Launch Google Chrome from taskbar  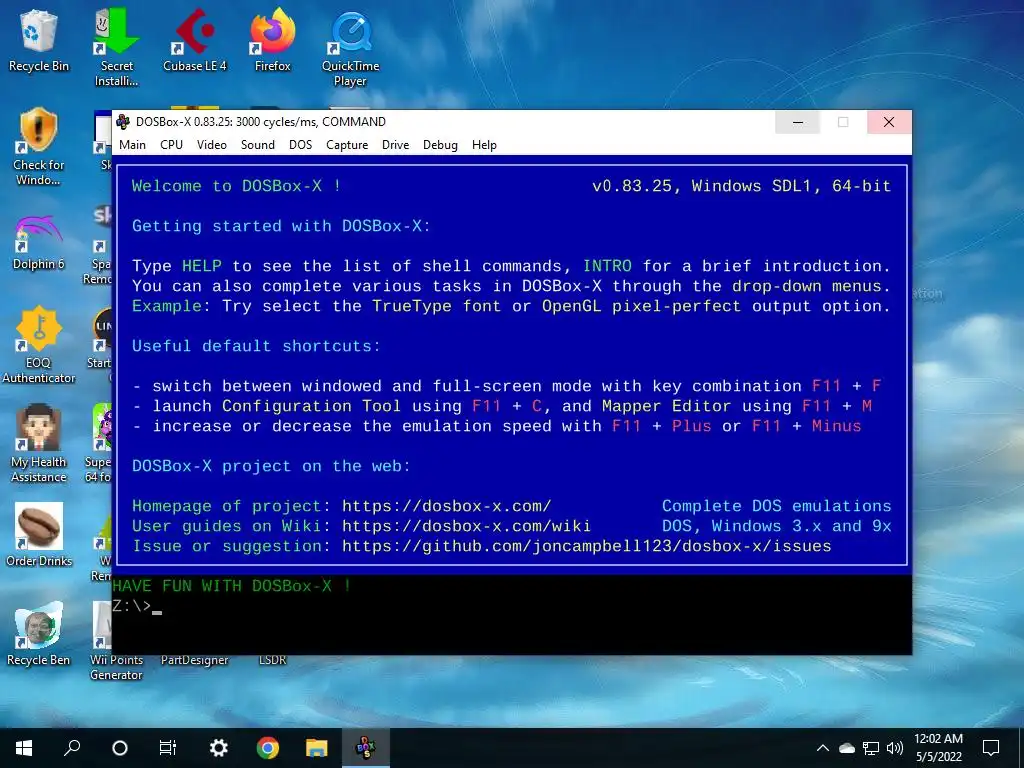coord(267,748)
